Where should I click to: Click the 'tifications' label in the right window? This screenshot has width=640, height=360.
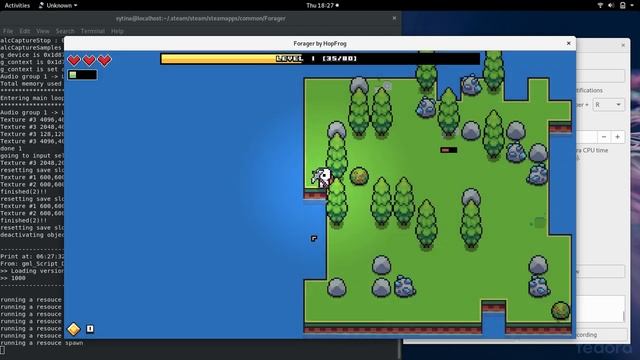pyautogui.click(x=589, y=90)
